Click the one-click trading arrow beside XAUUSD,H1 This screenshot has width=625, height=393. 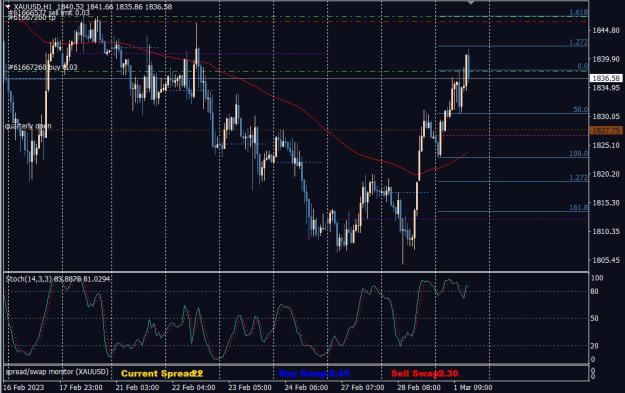click(8, 6)
